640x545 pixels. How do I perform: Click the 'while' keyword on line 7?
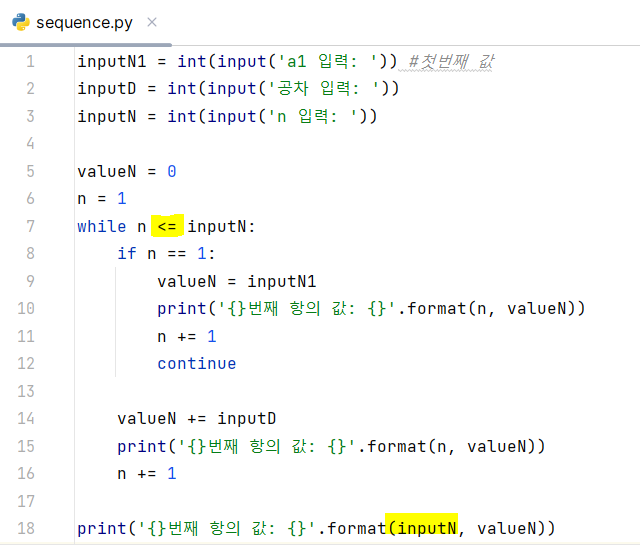(x=102, y=226)
